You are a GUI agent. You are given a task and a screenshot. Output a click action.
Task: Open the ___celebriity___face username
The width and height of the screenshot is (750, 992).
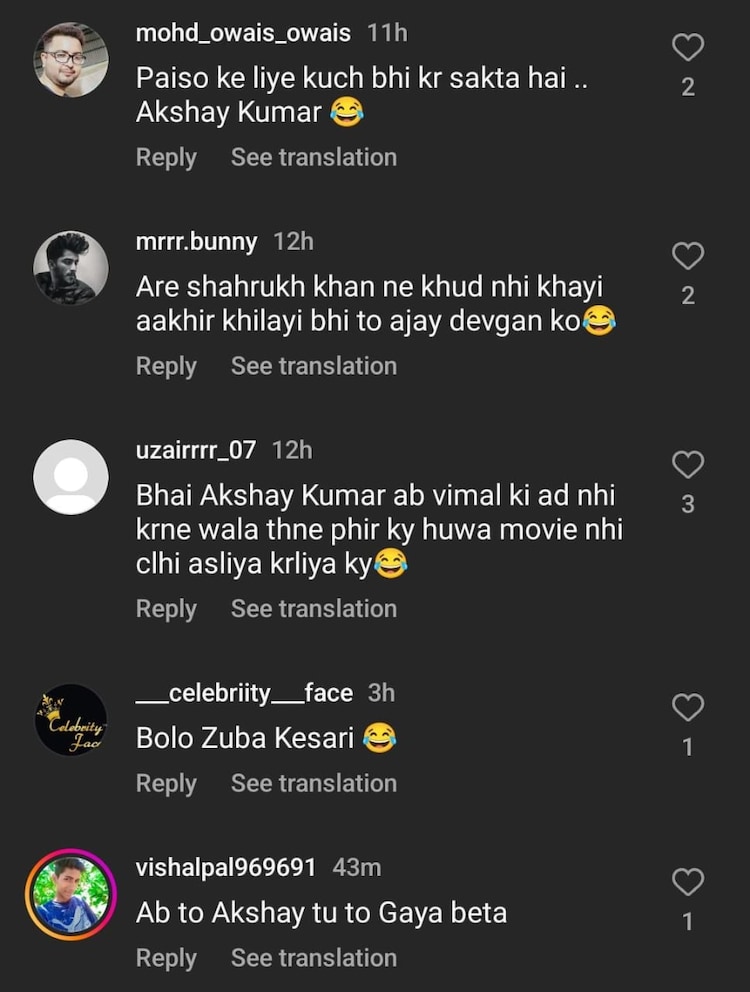tap(244, 692)
